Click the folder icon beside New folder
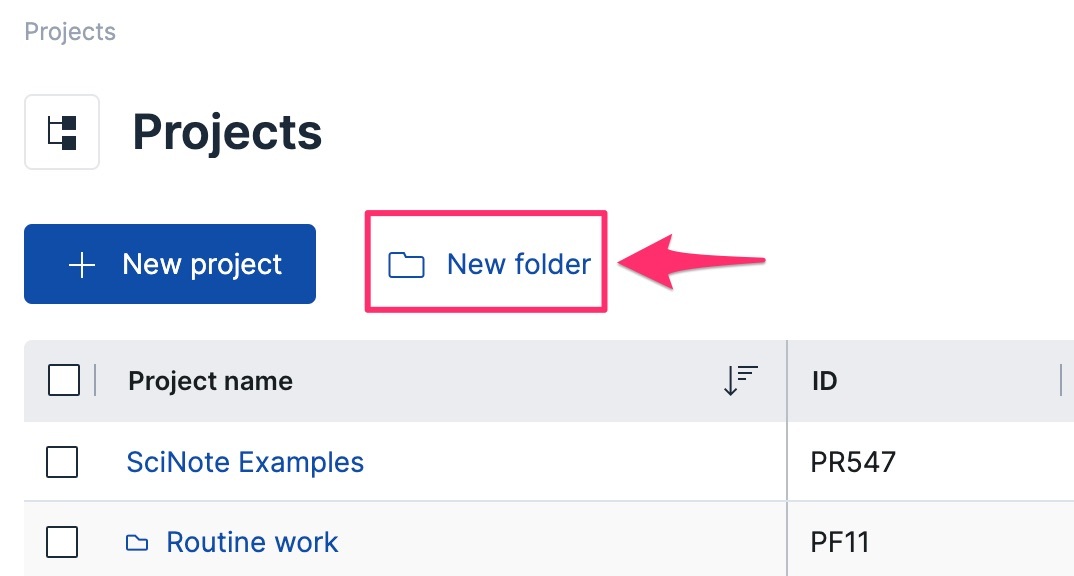Screen dimensions: 1074x576 coord(406,265)
